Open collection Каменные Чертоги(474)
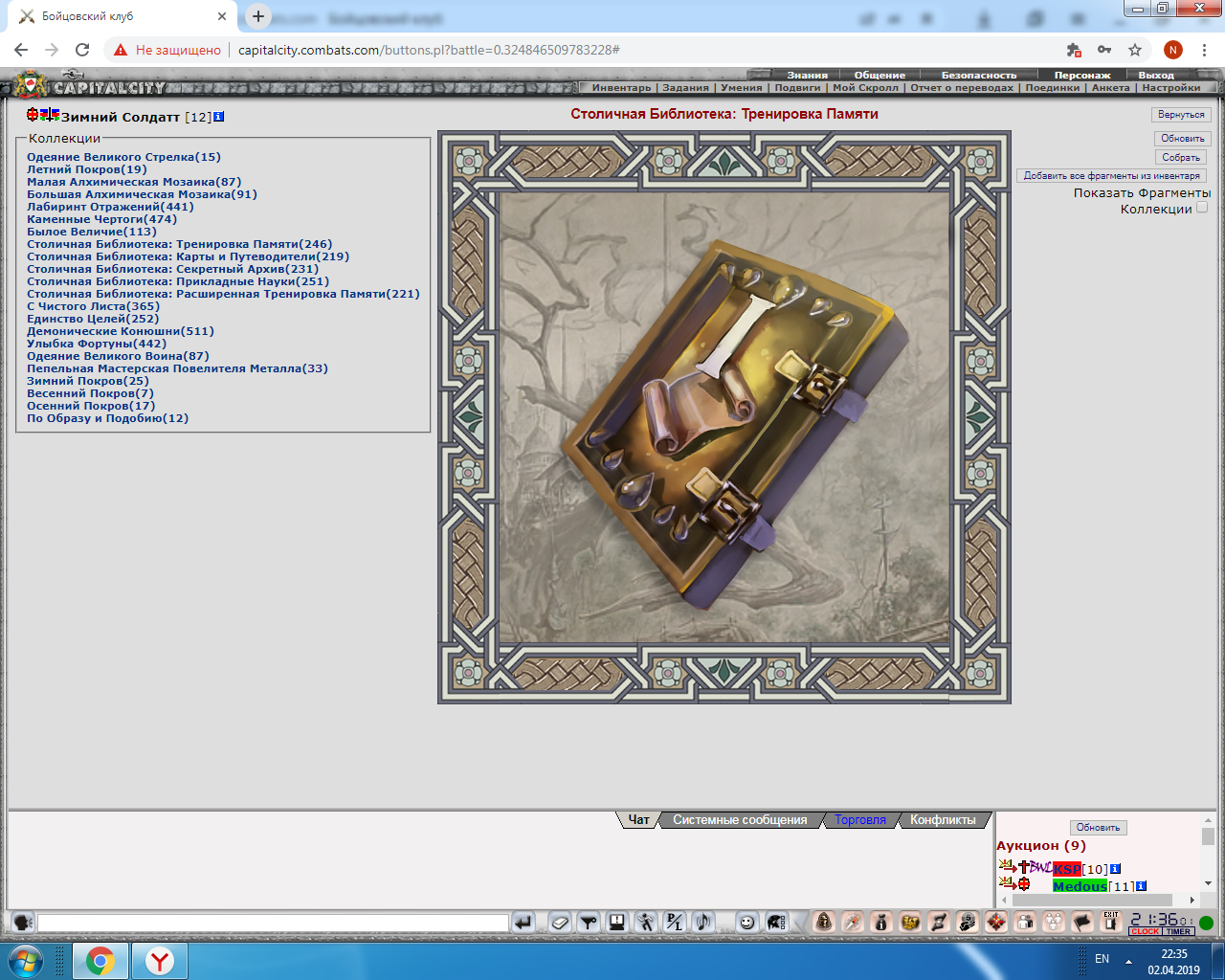This screenshot has width=1225, height=980. (101, 219)
